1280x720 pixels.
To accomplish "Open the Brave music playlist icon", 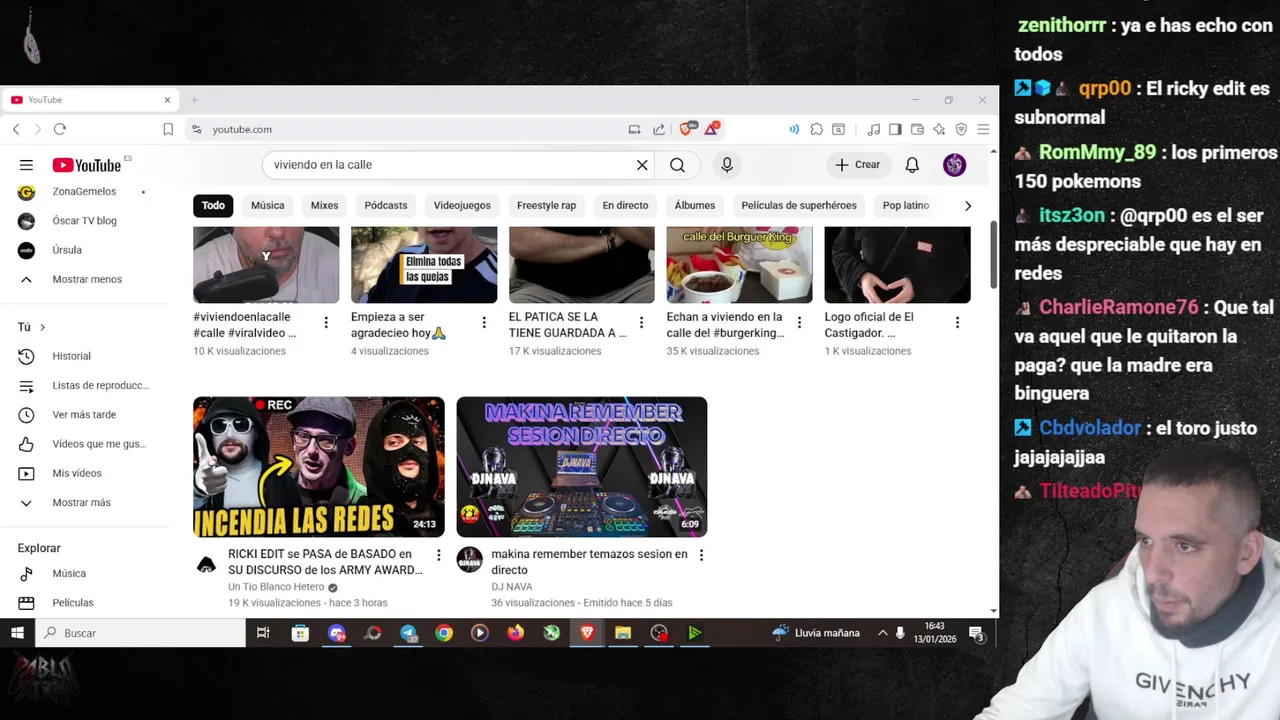I will (x=874, y=129).
